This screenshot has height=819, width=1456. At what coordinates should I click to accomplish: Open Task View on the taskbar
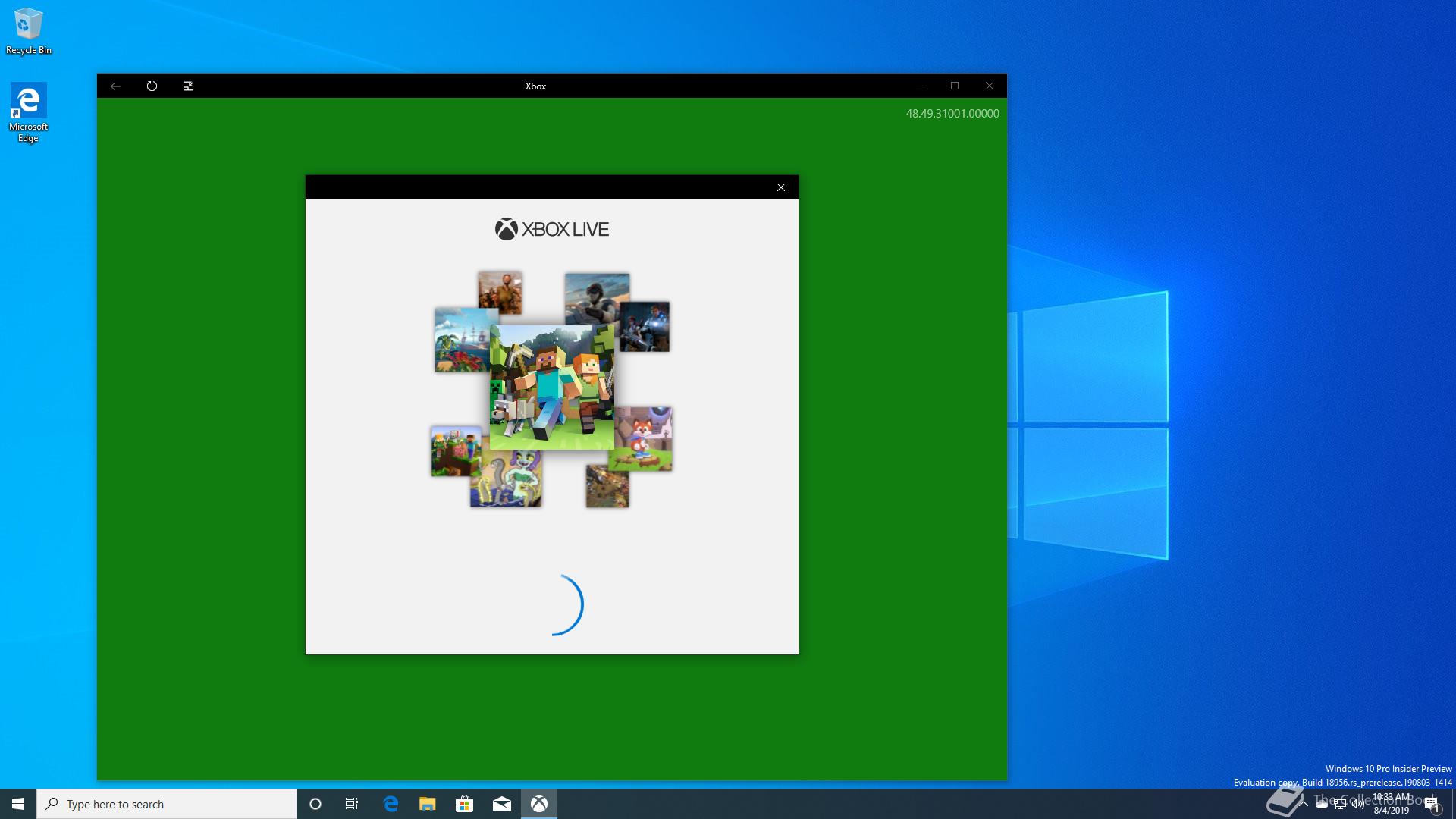click(x=352, y=804)
